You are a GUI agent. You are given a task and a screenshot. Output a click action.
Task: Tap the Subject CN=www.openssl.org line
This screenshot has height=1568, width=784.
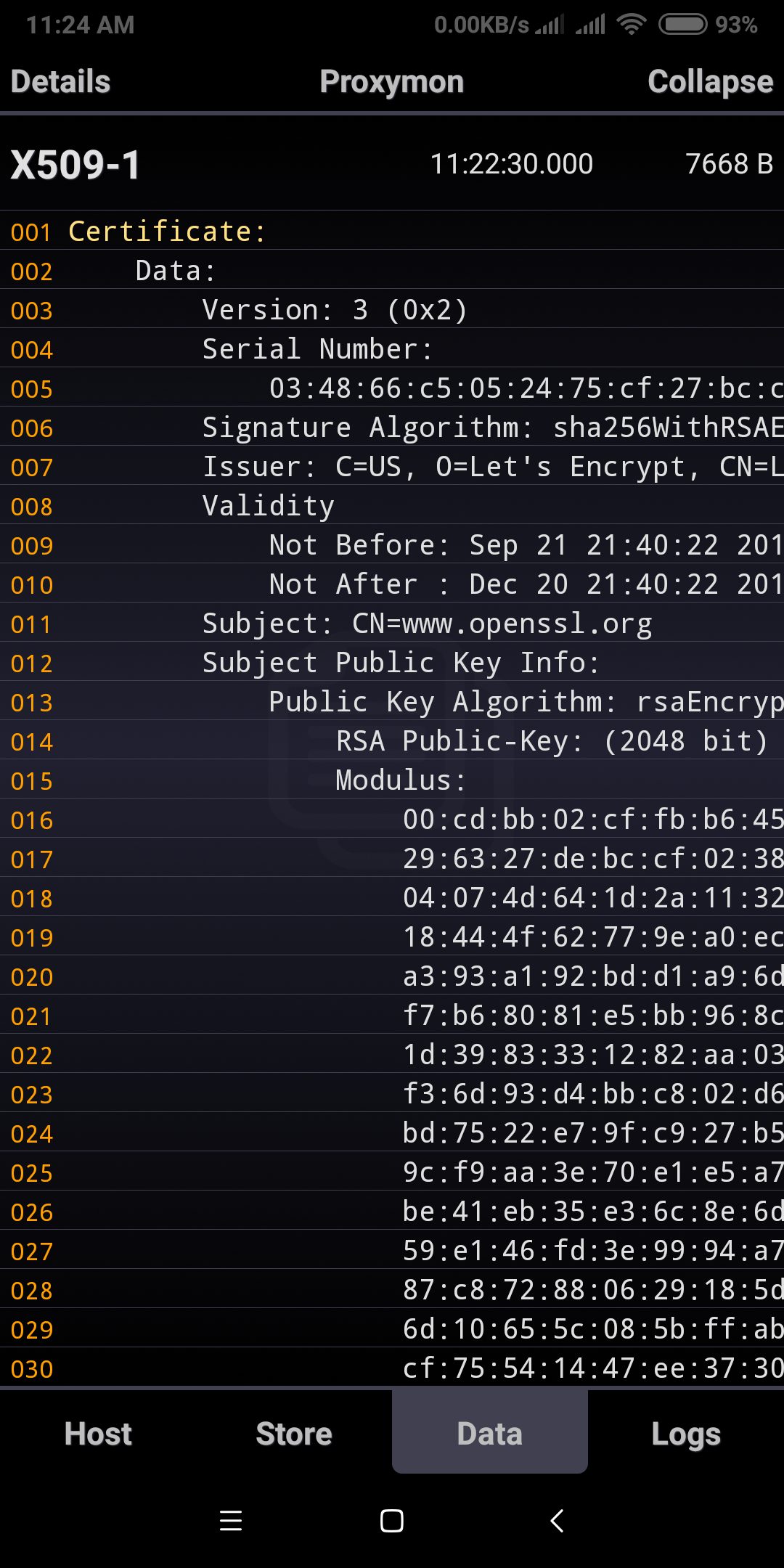pyautogui.click(x=427, y=624)
